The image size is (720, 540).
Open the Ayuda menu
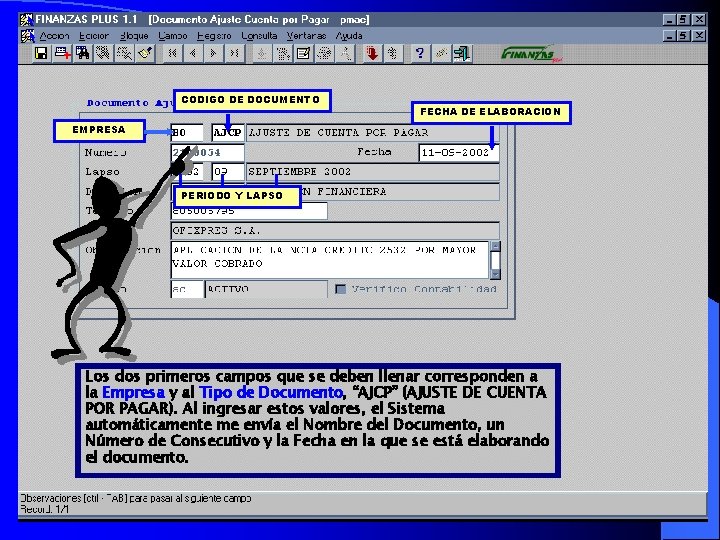349,36
